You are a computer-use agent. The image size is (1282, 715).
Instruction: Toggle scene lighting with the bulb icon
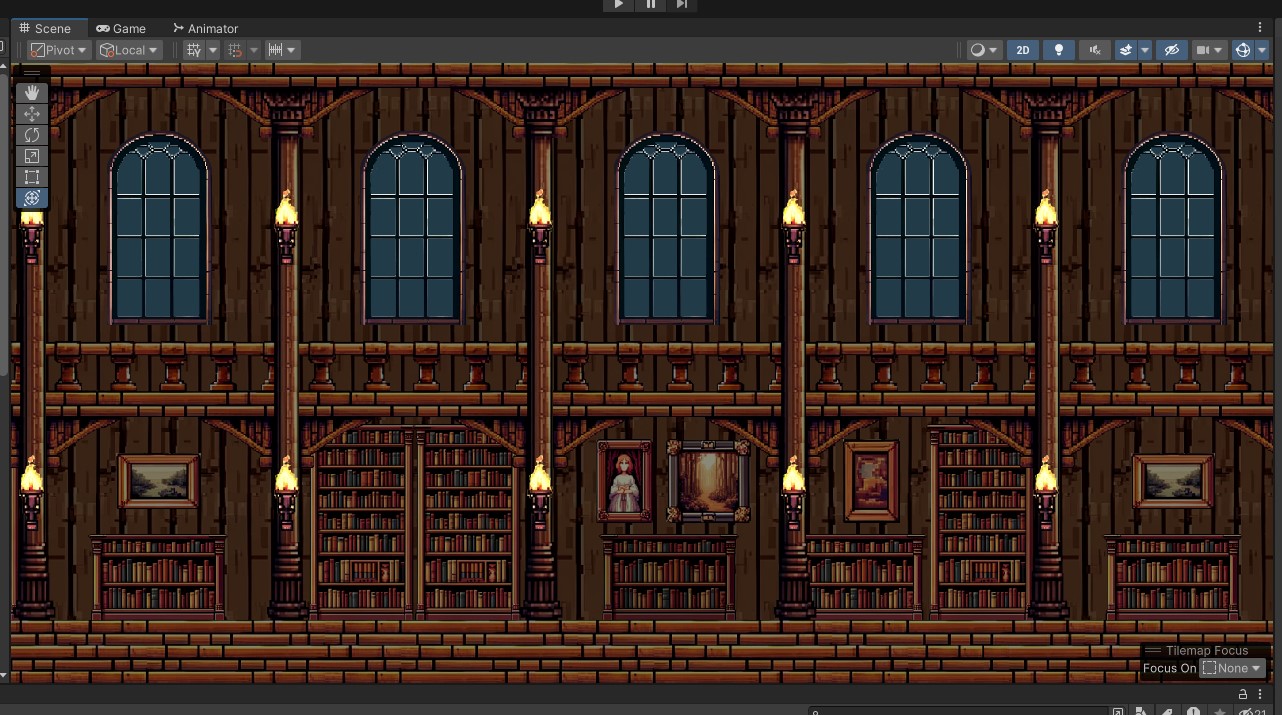point(1058,49)
